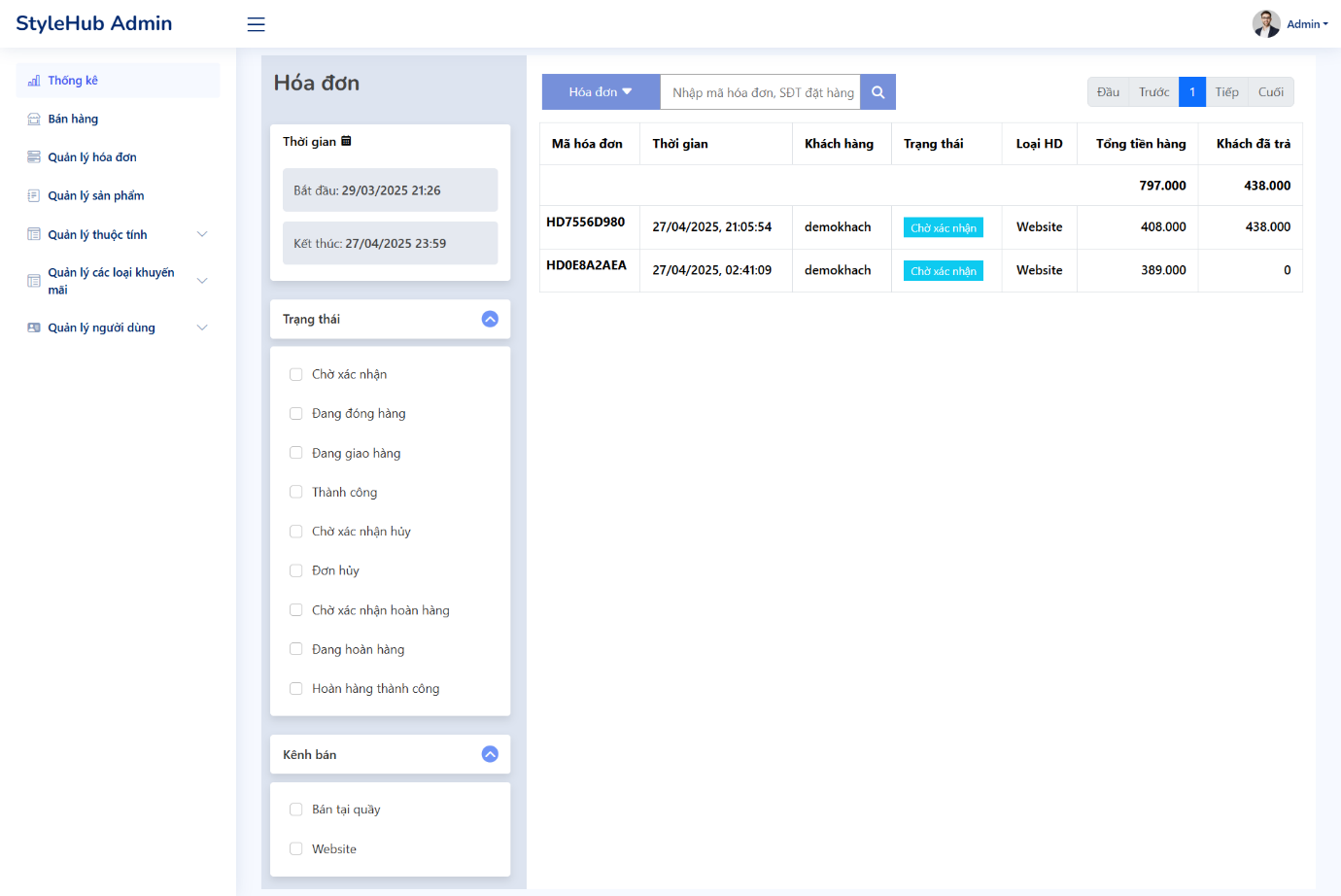The width and height of the screenshot is (1341, 896).
Task: Click the Bắt đầu start date field
Action: [390, 190]
